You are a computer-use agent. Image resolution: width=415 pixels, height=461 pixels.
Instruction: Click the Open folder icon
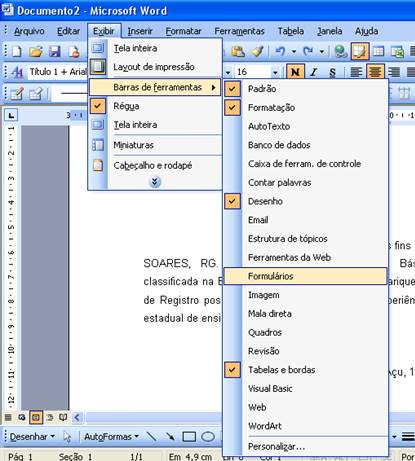36,52
